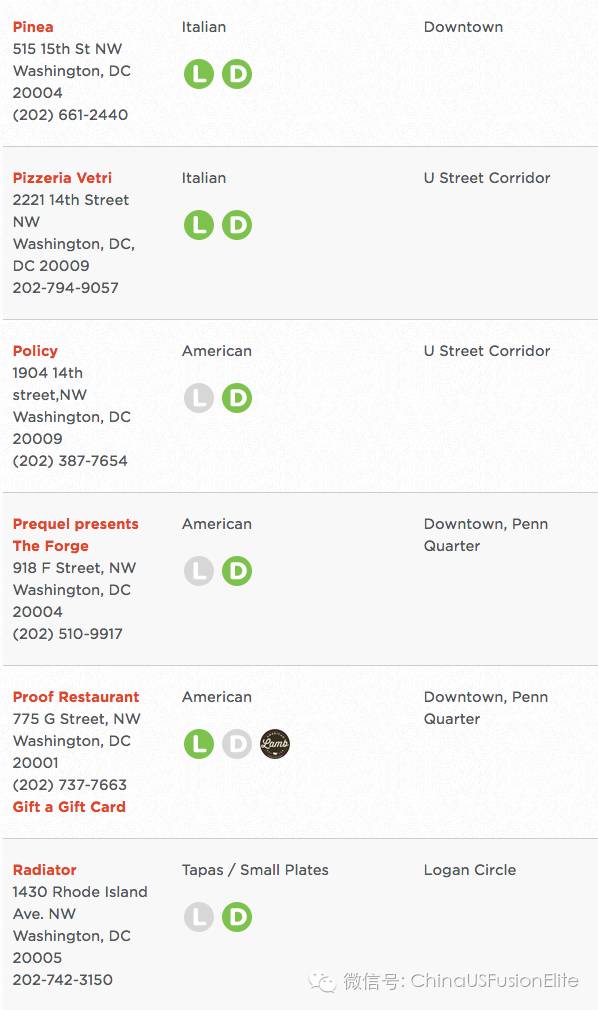Open the Proof Restaurant page link
Image resolution: width=598 pixels, height=1010 pixels.
point(75,697)
